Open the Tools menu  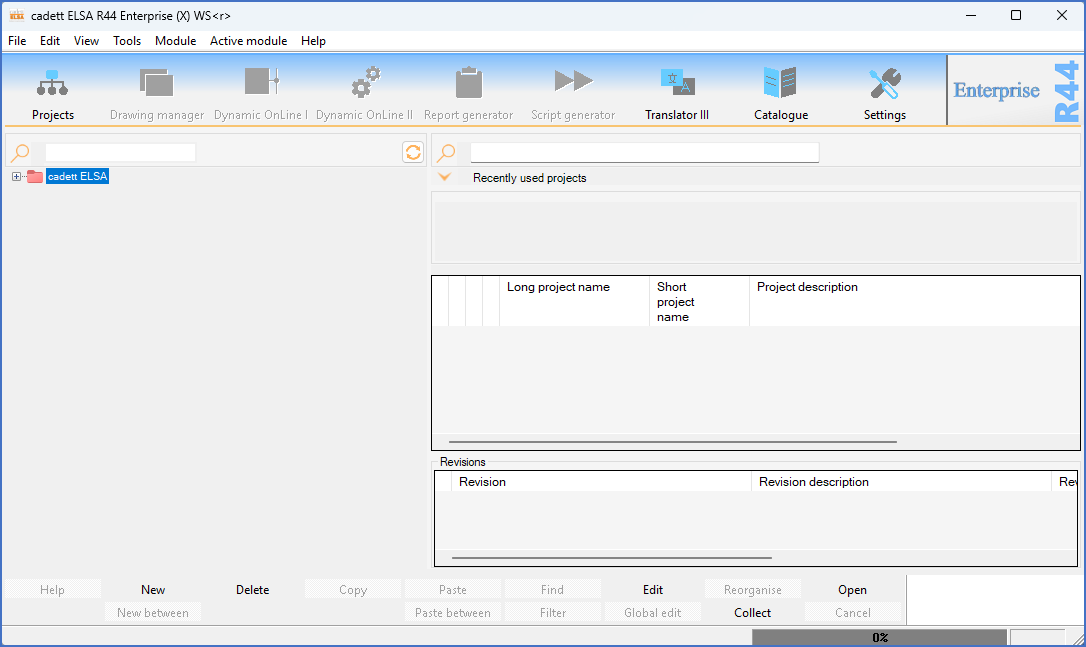(127, 41)
